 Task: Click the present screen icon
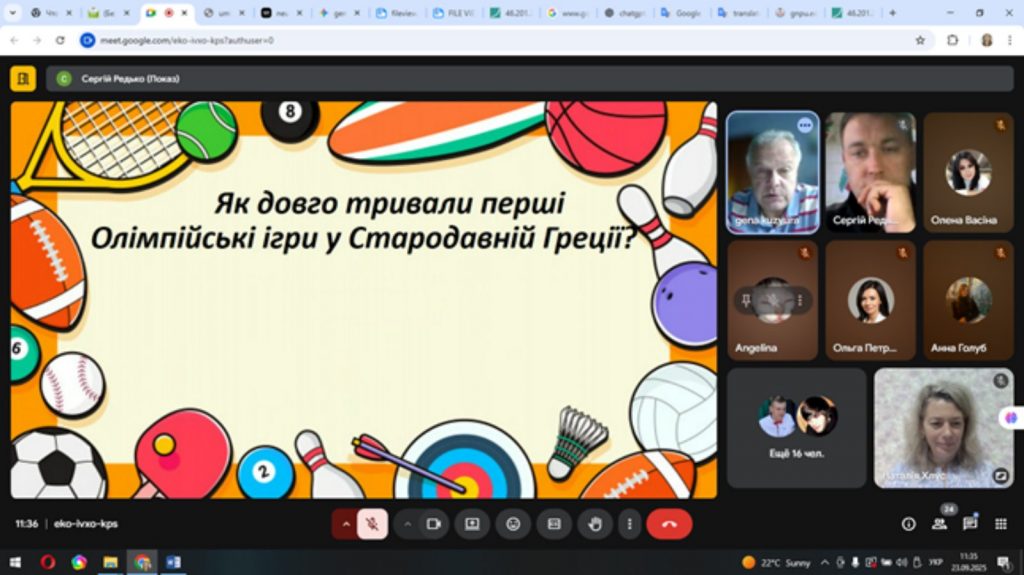tap(472, 524)
